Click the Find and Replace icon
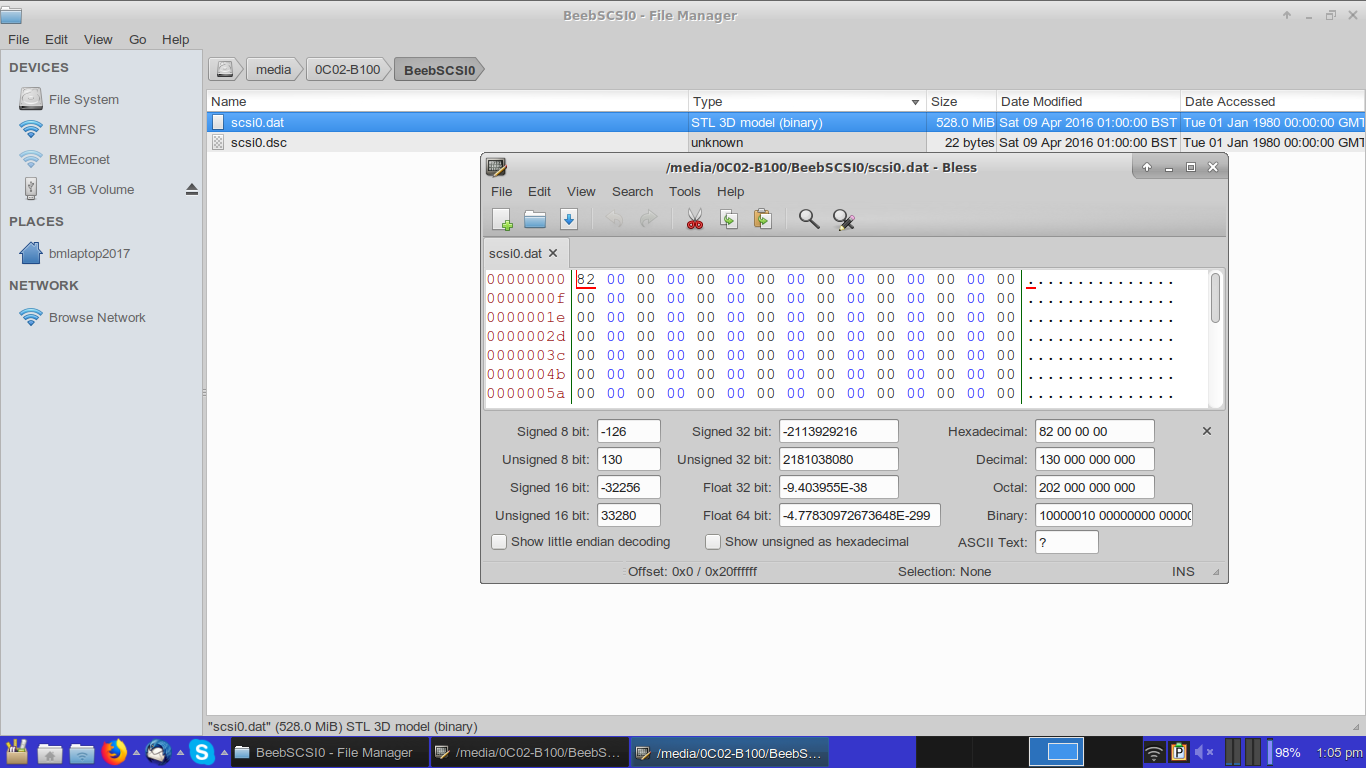1366x768 pixels. point(843,220)
